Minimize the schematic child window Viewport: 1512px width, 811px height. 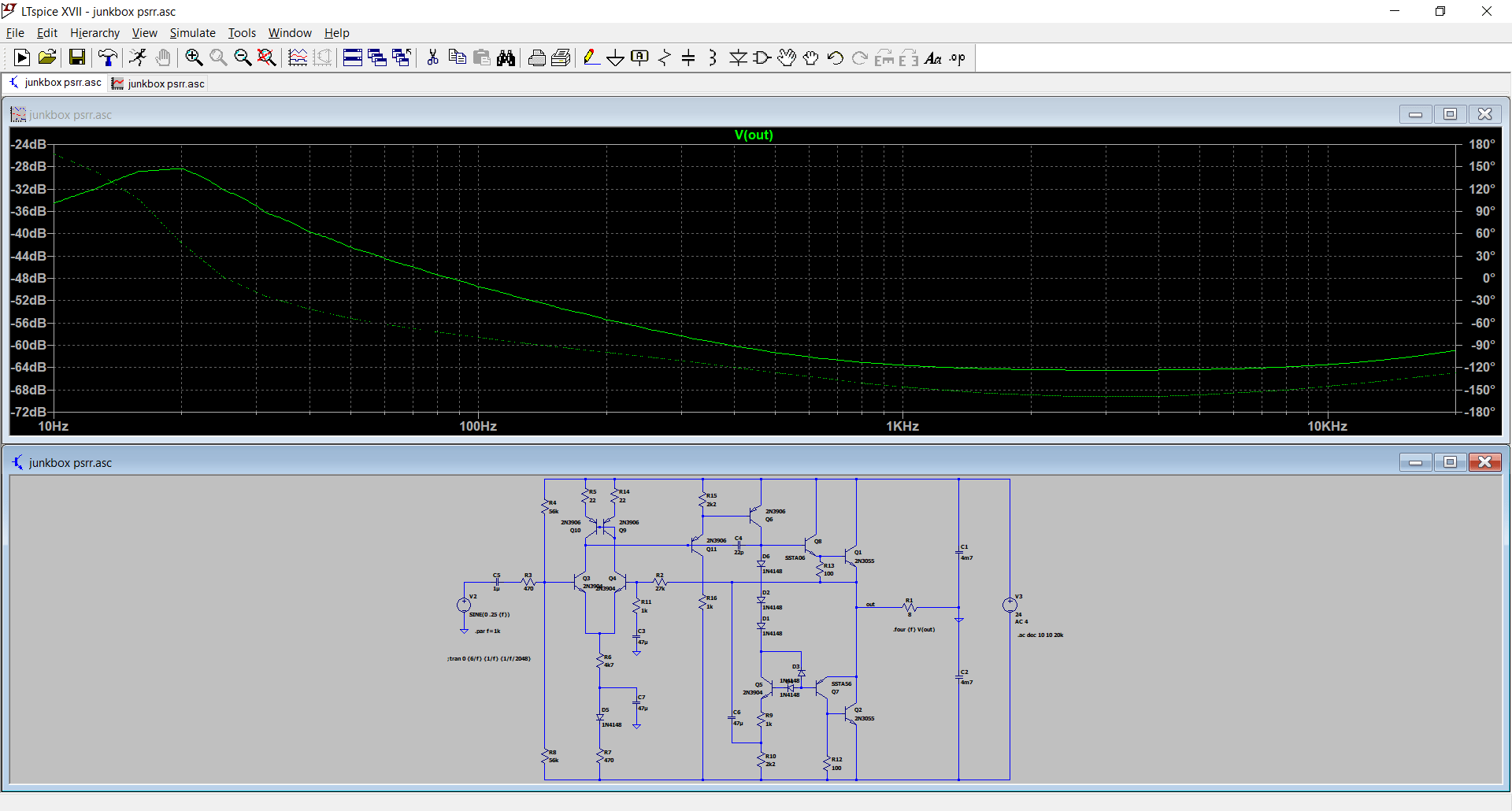1415,462
